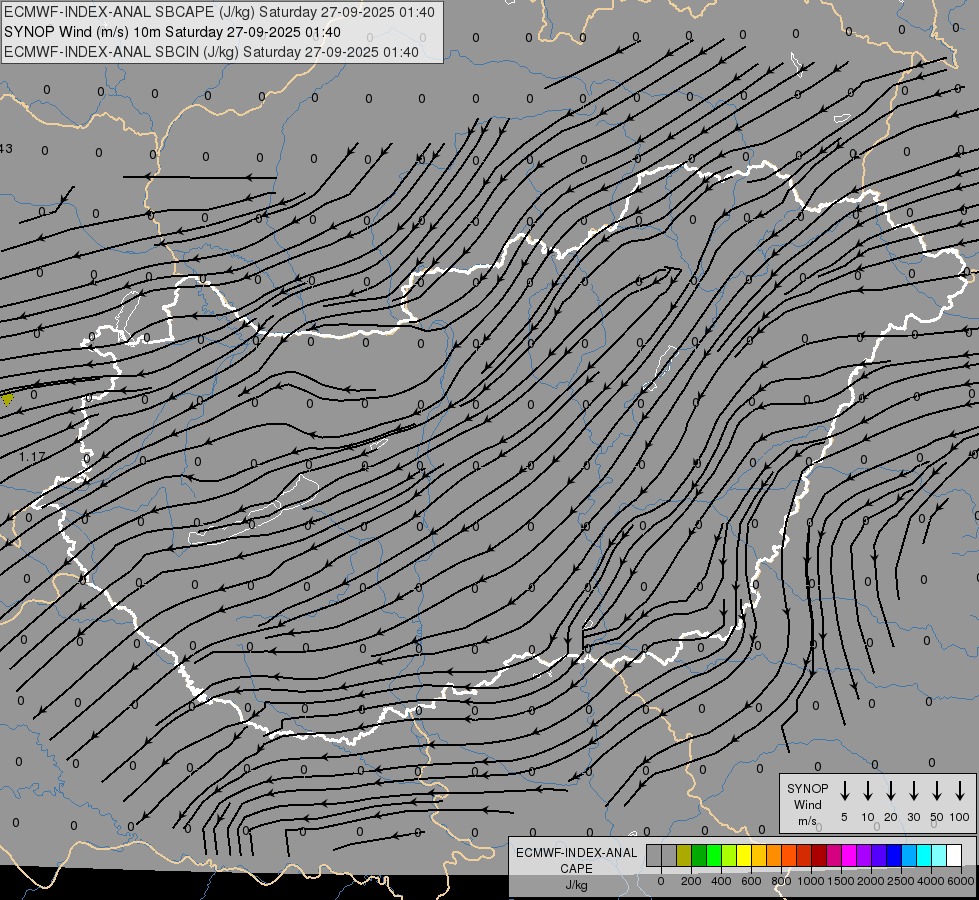
Task: Click the '4000' CAPE legend tick label
Action: point(931,881)
